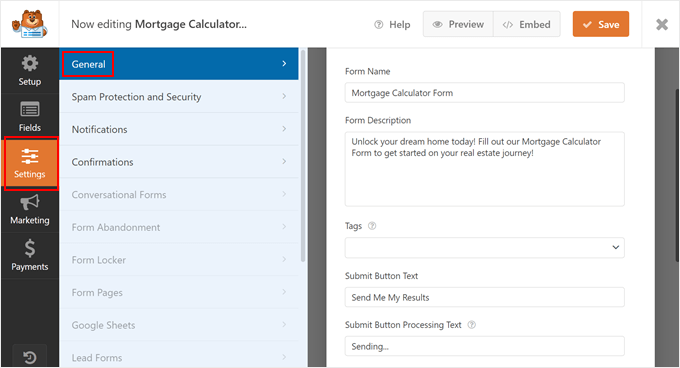The image size is (680, 368).
Task: Select the Settings sliders icon
Action: [x=29, y=156]
